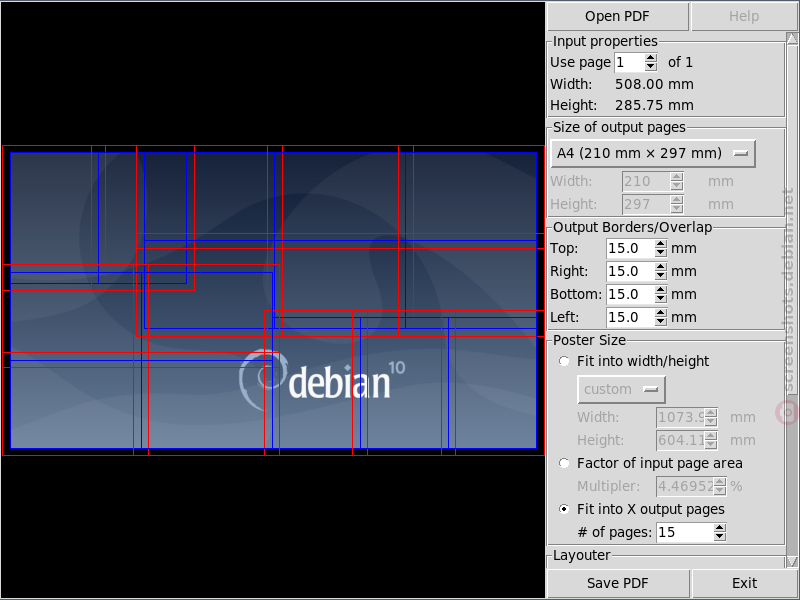Focus the Use page number field
This screenshot has width=800, height=600.
(x=629, y=62)
